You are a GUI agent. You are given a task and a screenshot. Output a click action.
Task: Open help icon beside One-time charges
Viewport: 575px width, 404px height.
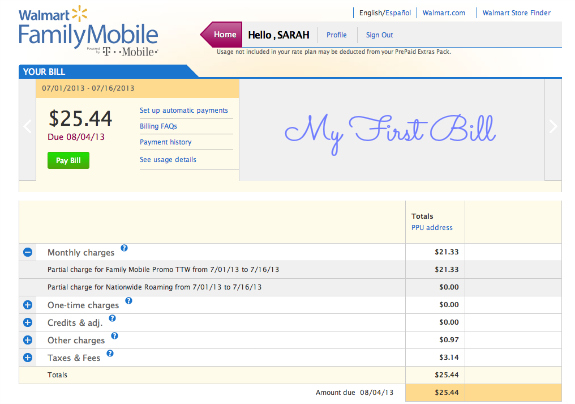(x=129, y=301)
